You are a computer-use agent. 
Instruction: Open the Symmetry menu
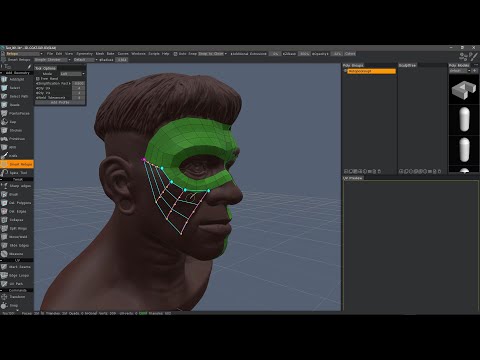coord(84,54)
